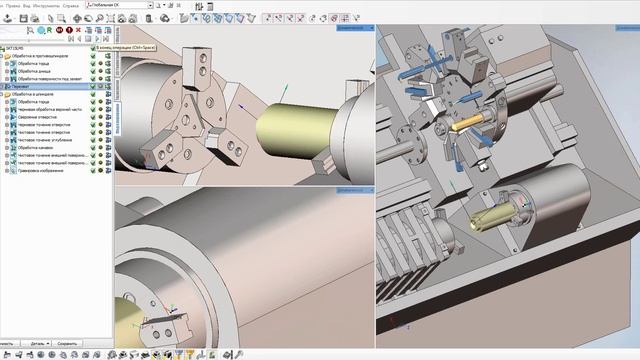Toggle green checkmark for Сверление отверстия
Screen dimensions: 640x360
[x=93, y=117]
